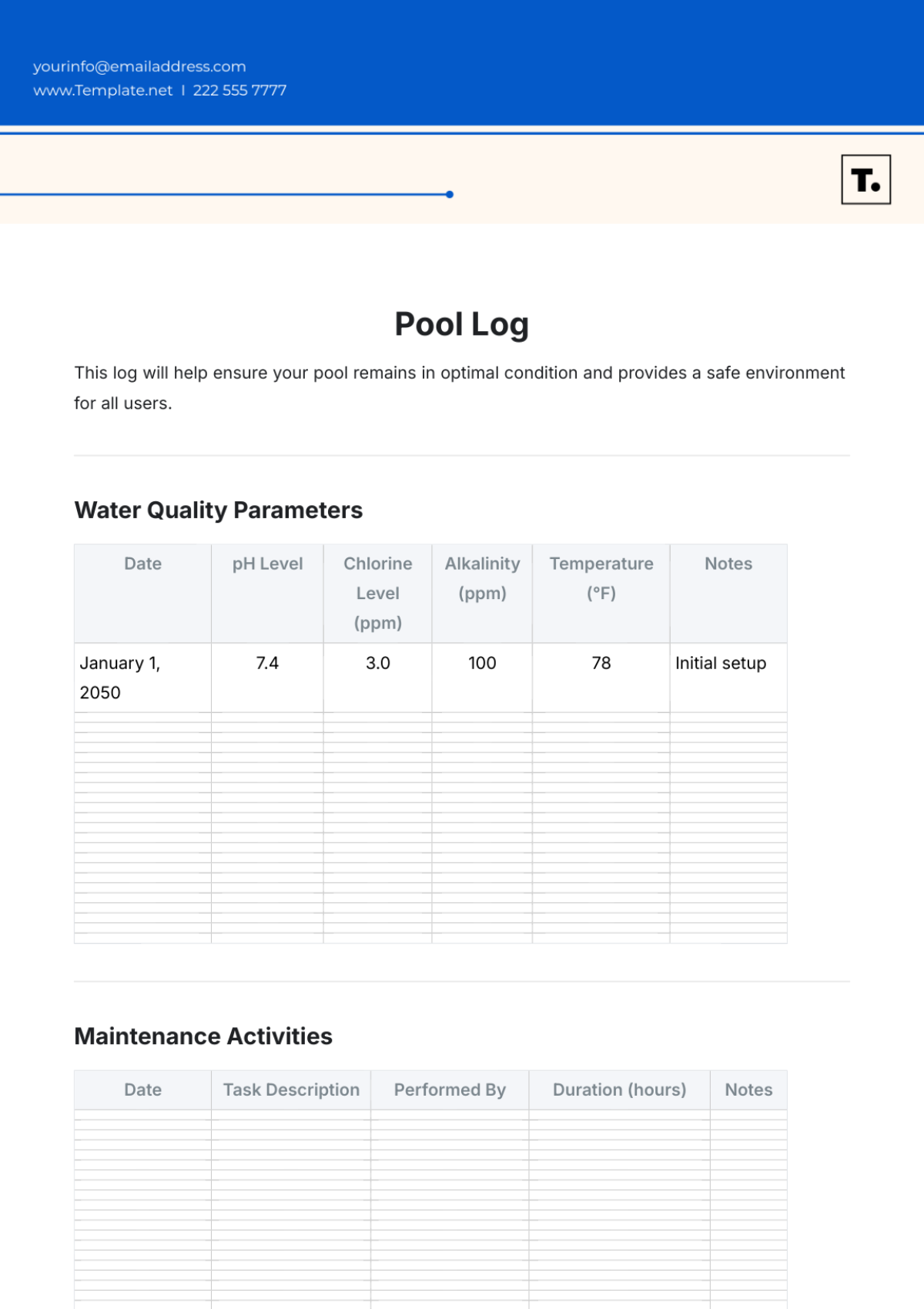Click the Task Description column header
The image size is (924, 1309).
tap(291, 1090)
